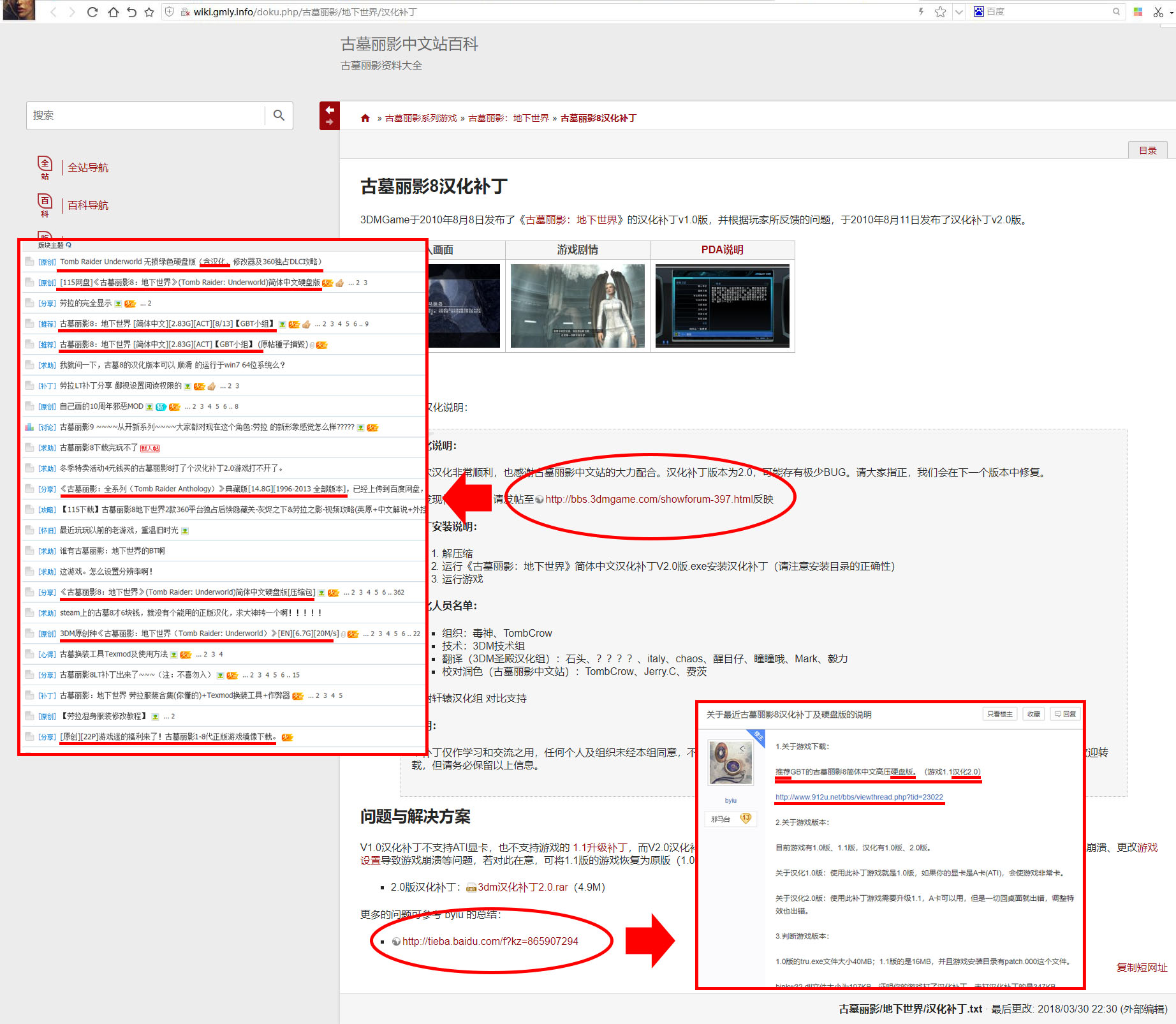1176x1024 pixels.
Task: Open thread 这游戏。怎么设置分辨率啊!
Action: point(107,572)
